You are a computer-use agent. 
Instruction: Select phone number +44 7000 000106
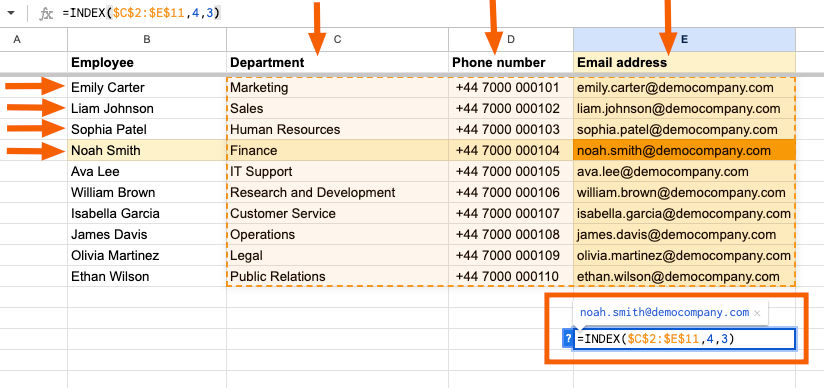pos(511,192)
